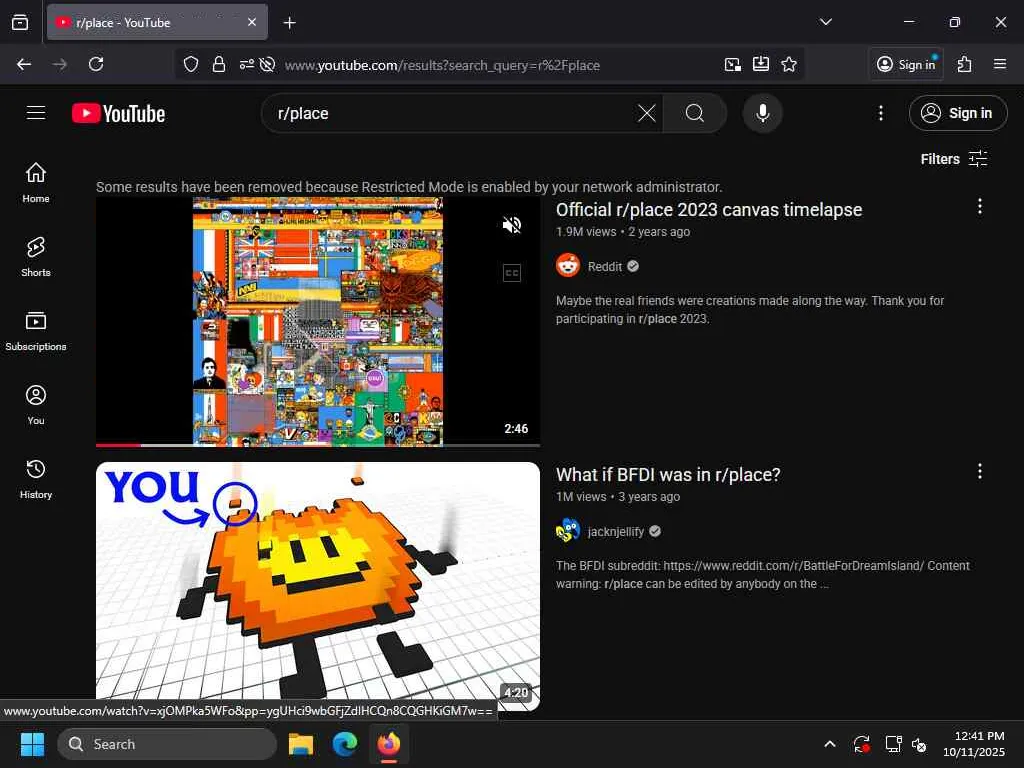Click Firefox account Sign in button
Image resolution: width=1024 pixels, height=768 pixels.
906,64
